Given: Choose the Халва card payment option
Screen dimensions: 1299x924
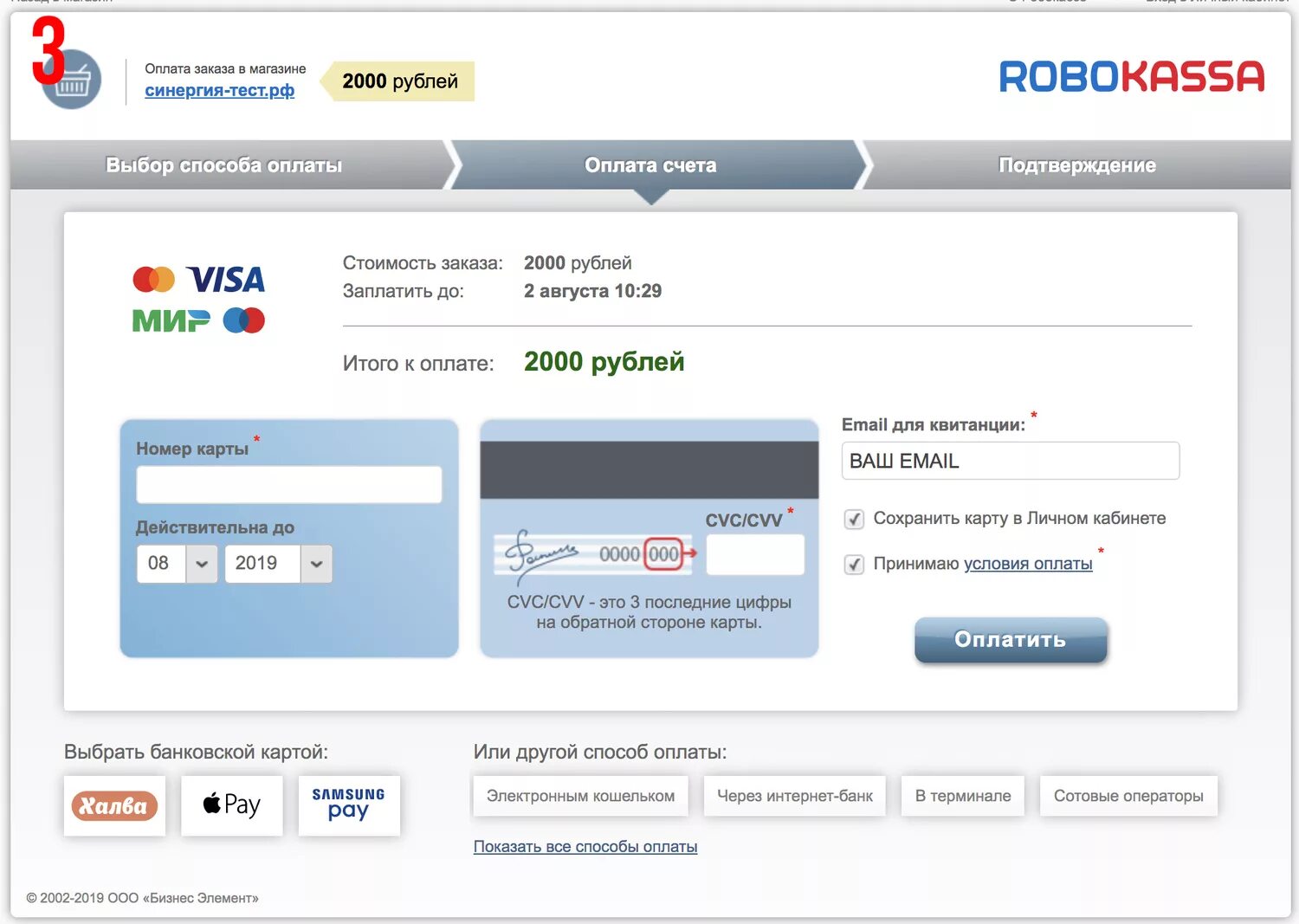Looking at the screenshot, I should (x=114, y=805).
